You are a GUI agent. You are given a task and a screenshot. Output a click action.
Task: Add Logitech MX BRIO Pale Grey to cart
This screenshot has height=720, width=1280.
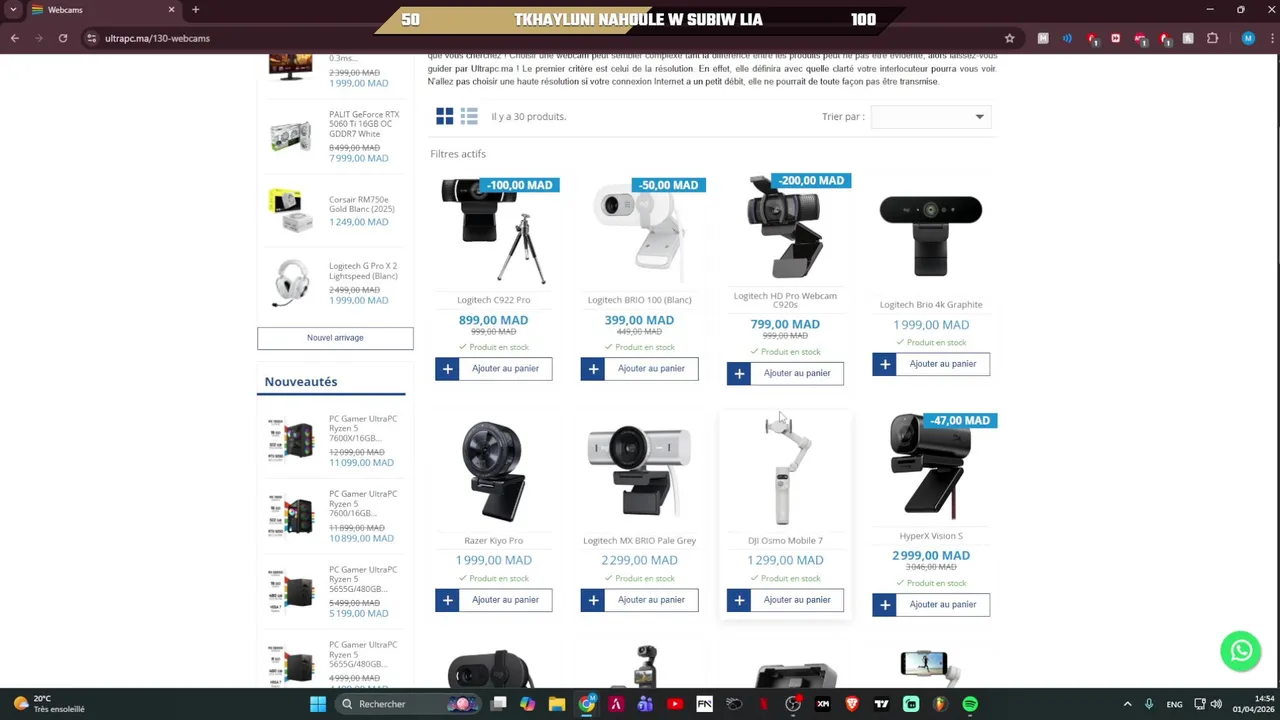tap(640, 600)
